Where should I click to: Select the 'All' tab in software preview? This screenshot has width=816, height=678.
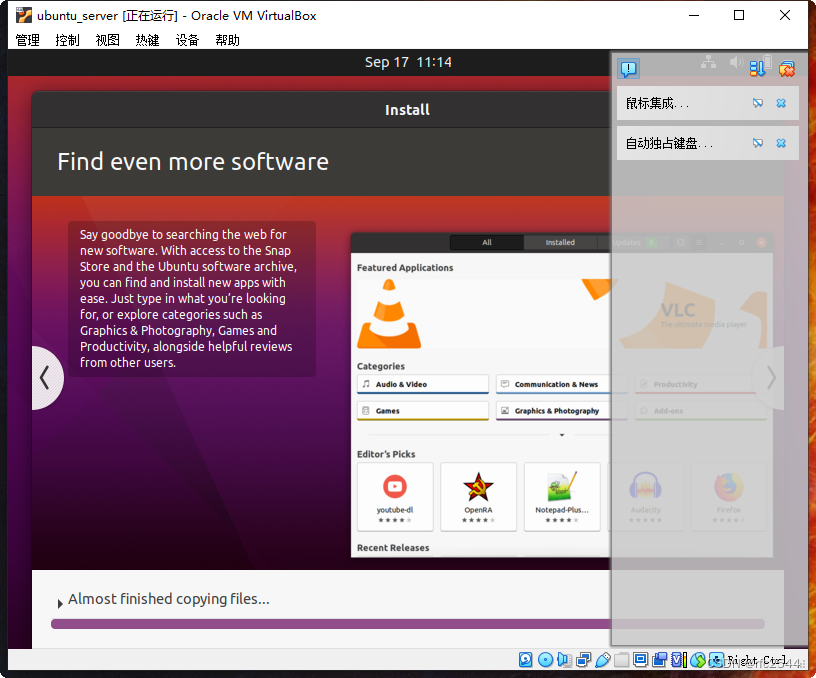[487, 242]
